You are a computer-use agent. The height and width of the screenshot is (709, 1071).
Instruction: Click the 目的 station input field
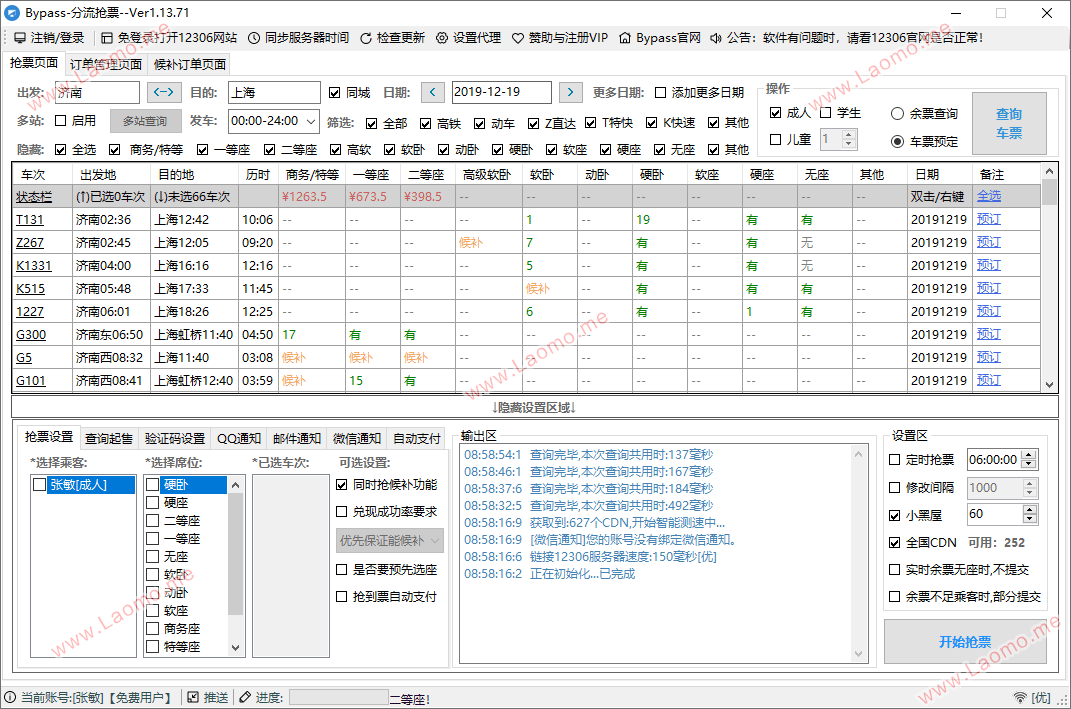pos(274,92)
